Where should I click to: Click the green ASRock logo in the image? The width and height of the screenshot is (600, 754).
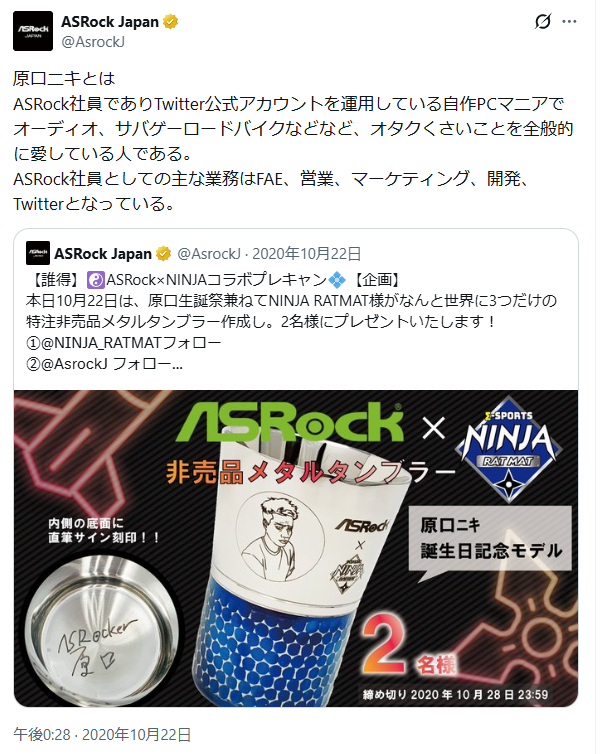click(x=289, y=422)
